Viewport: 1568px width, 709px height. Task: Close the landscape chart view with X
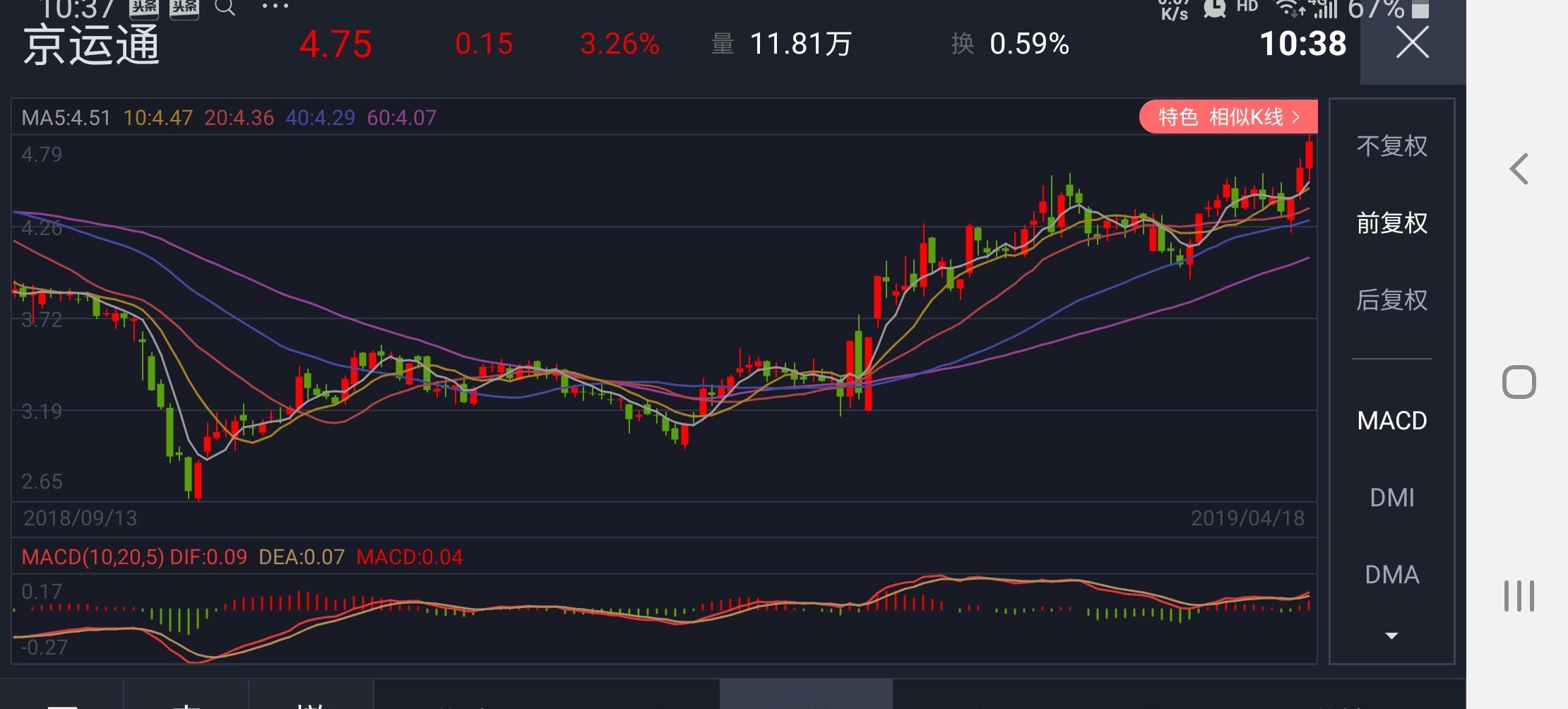(x=1413, y=43)
